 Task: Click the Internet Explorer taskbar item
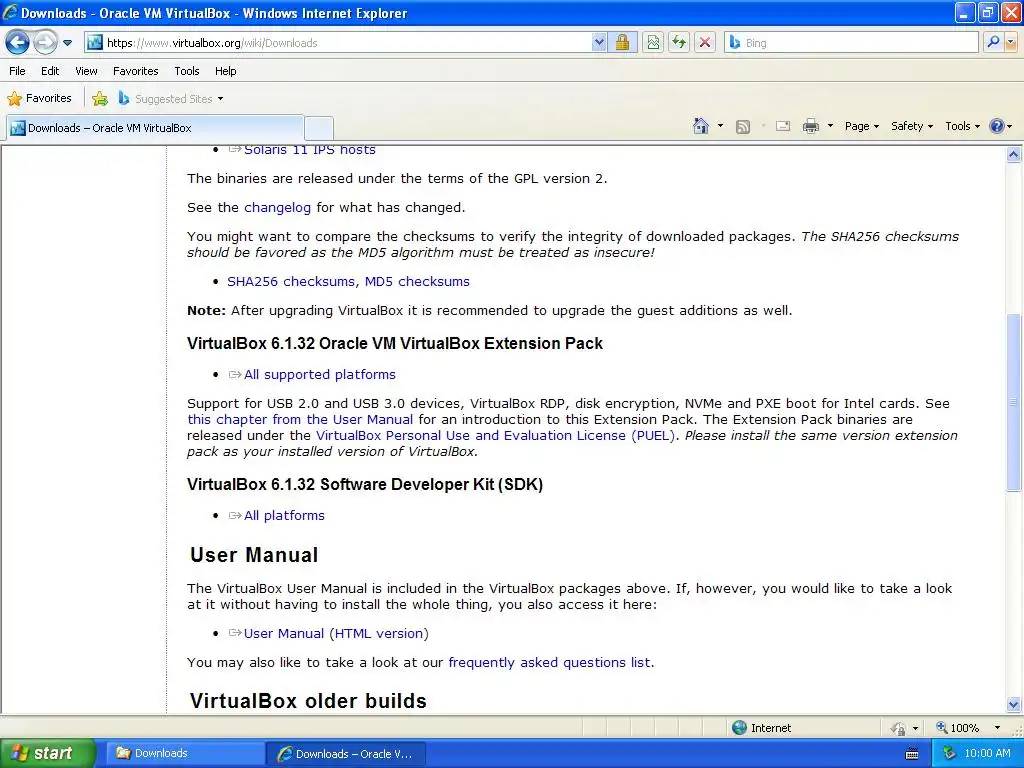click(x=346, y=753)
